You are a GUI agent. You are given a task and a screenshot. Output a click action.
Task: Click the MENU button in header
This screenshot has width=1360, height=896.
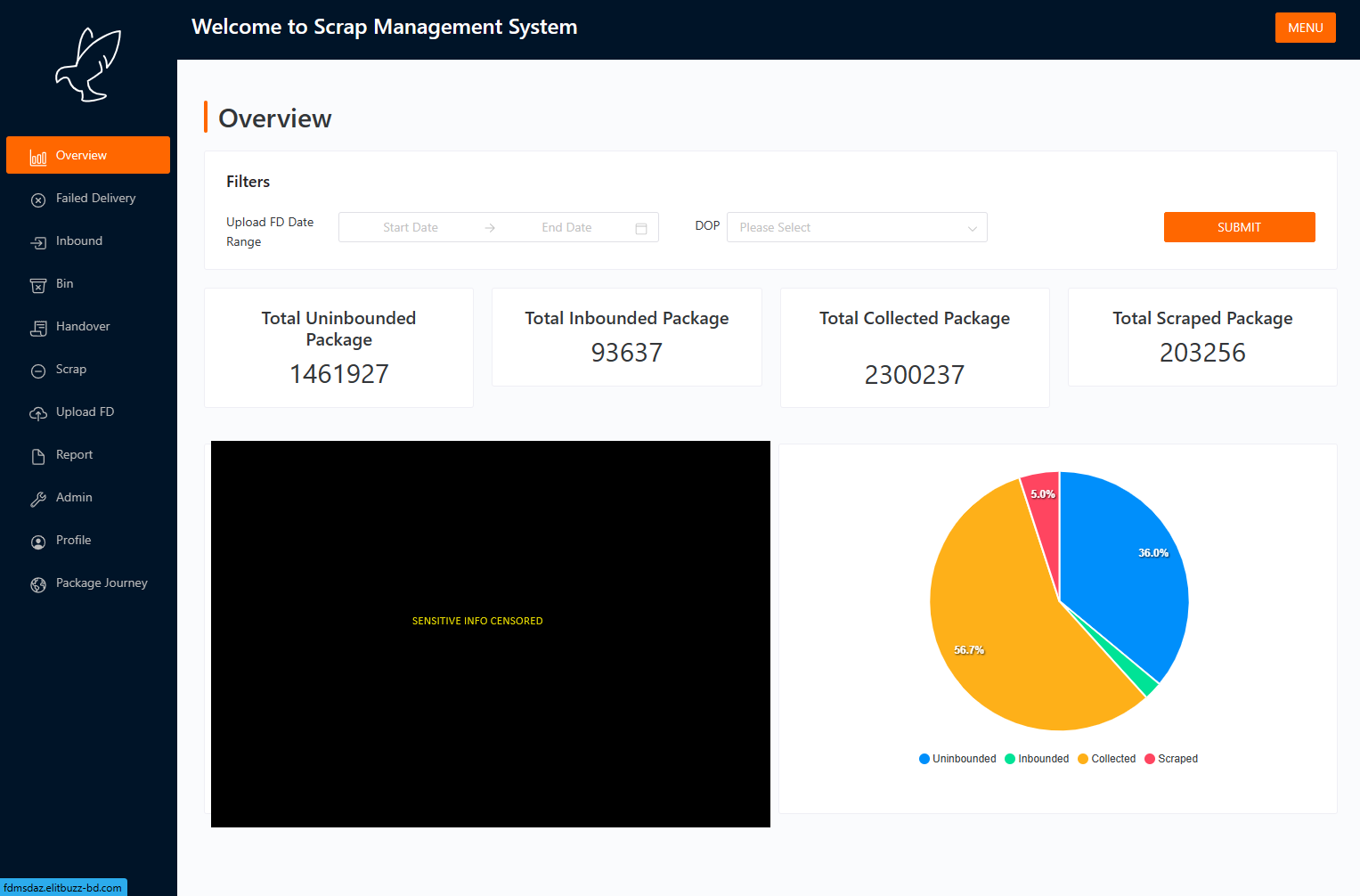[x=1305, y=28]
